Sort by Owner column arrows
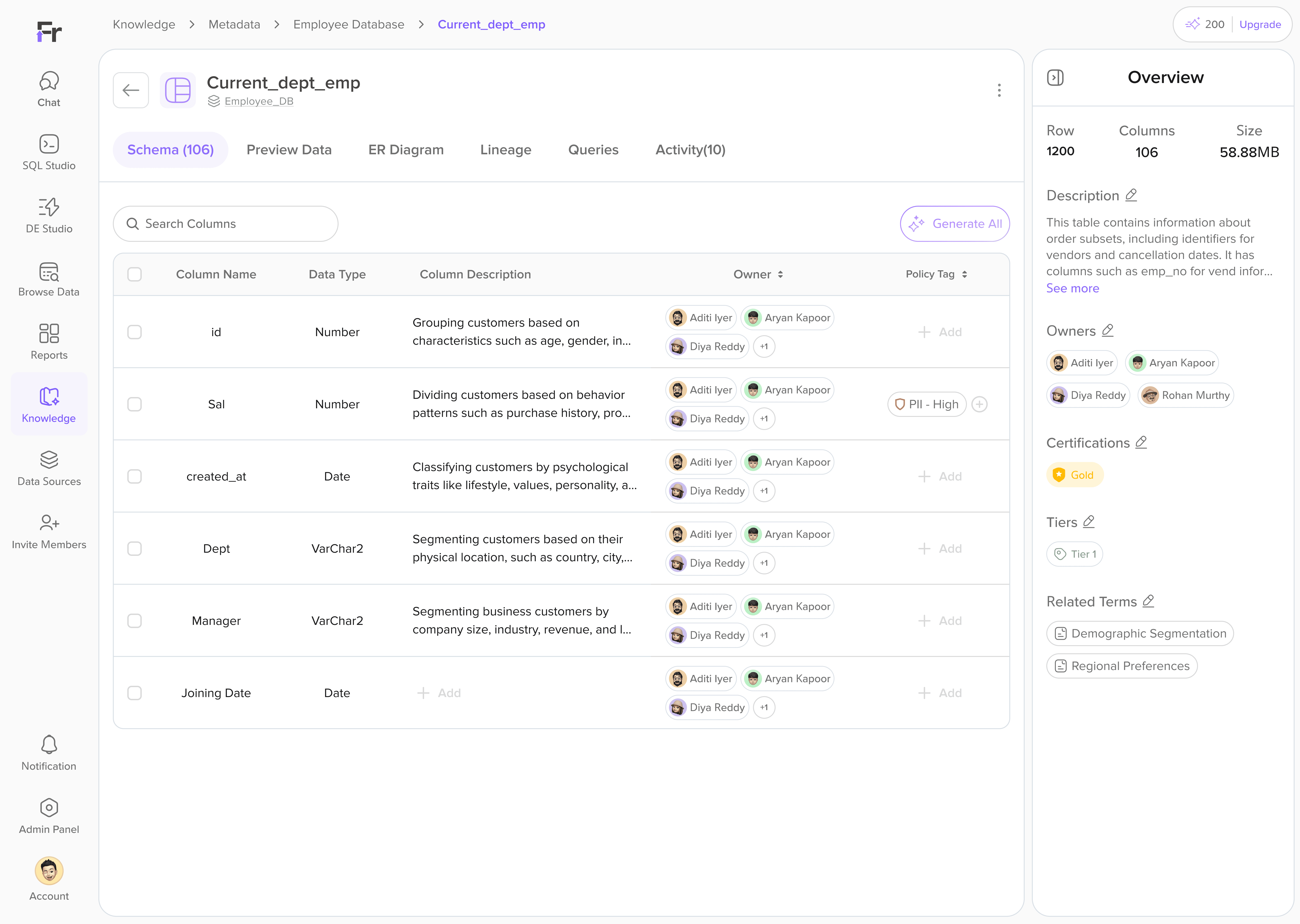 coord(780,274)
